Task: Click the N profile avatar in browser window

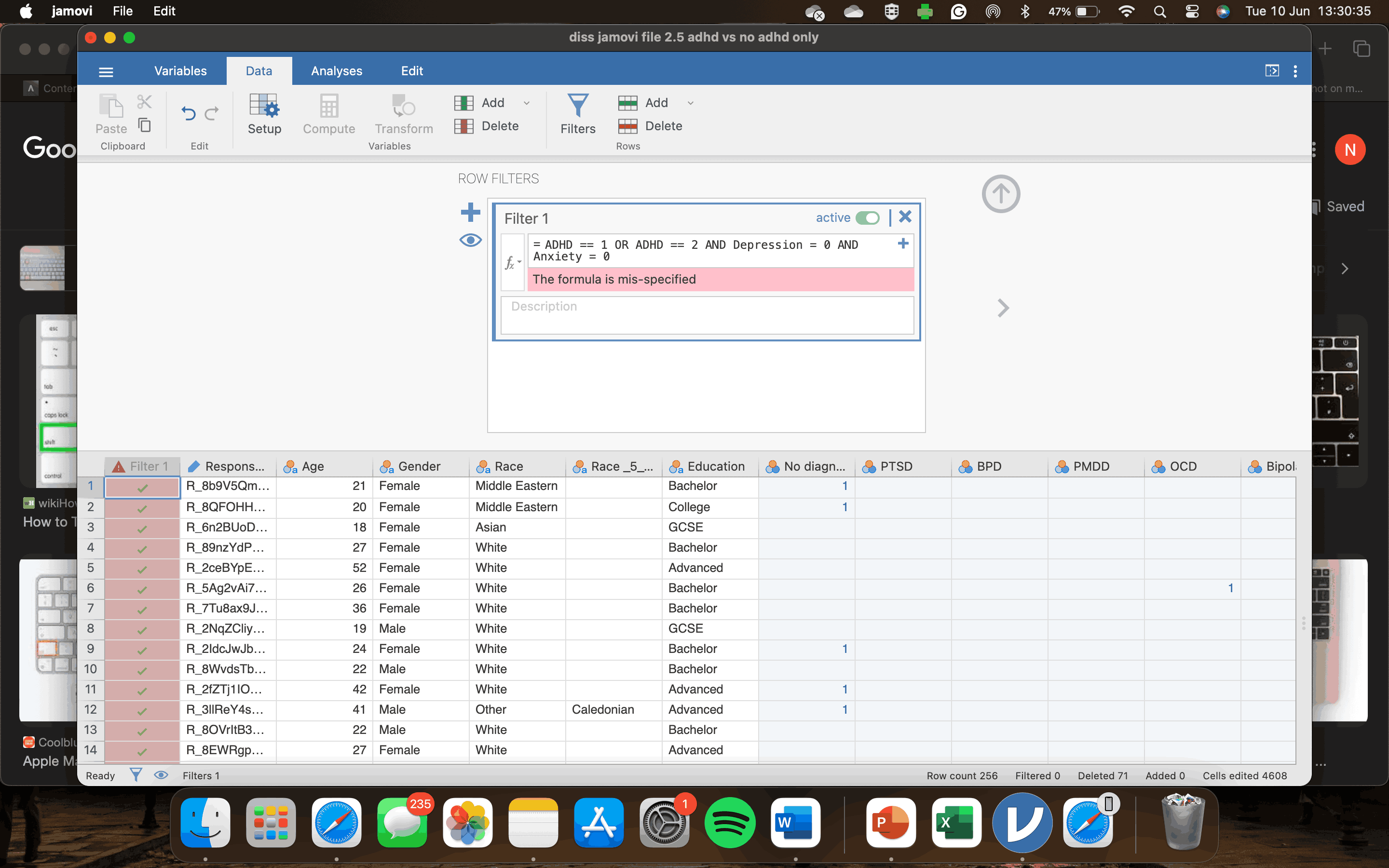Action: 1349,150
